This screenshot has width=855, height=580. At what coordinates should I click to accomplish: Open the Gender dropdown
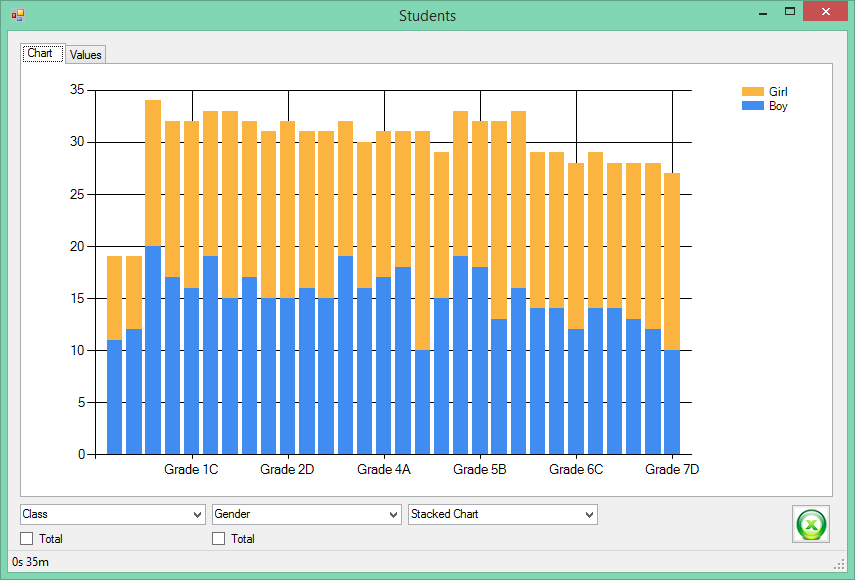click(306, 515)
